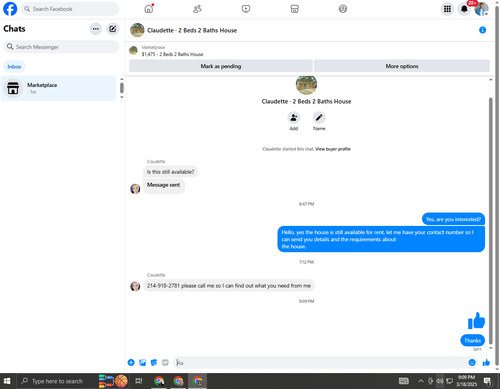This screenshot has width=500, height=389.
Task: Open the $1,475 2 Beds listing link
Action: (x=172, y=54)
